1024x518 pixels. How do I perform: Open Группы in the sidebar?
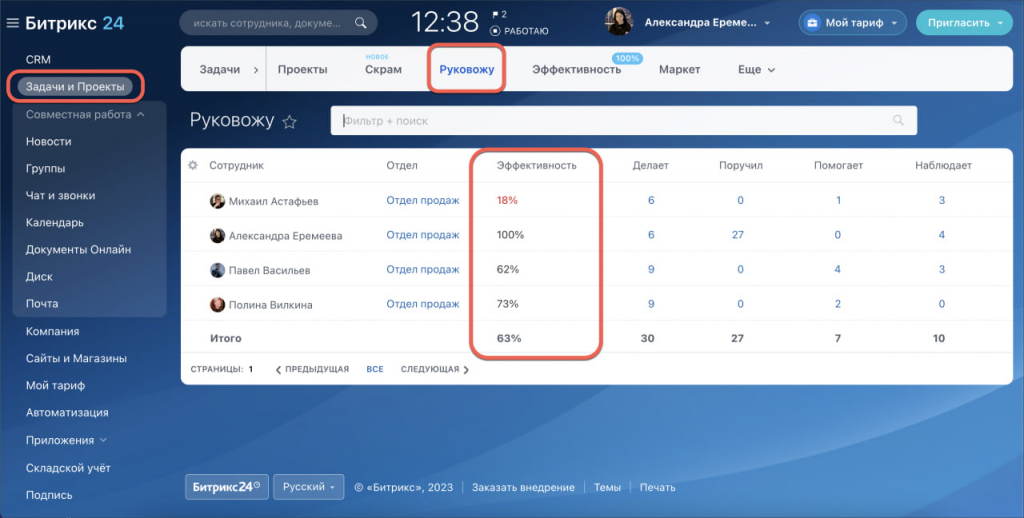45,169
